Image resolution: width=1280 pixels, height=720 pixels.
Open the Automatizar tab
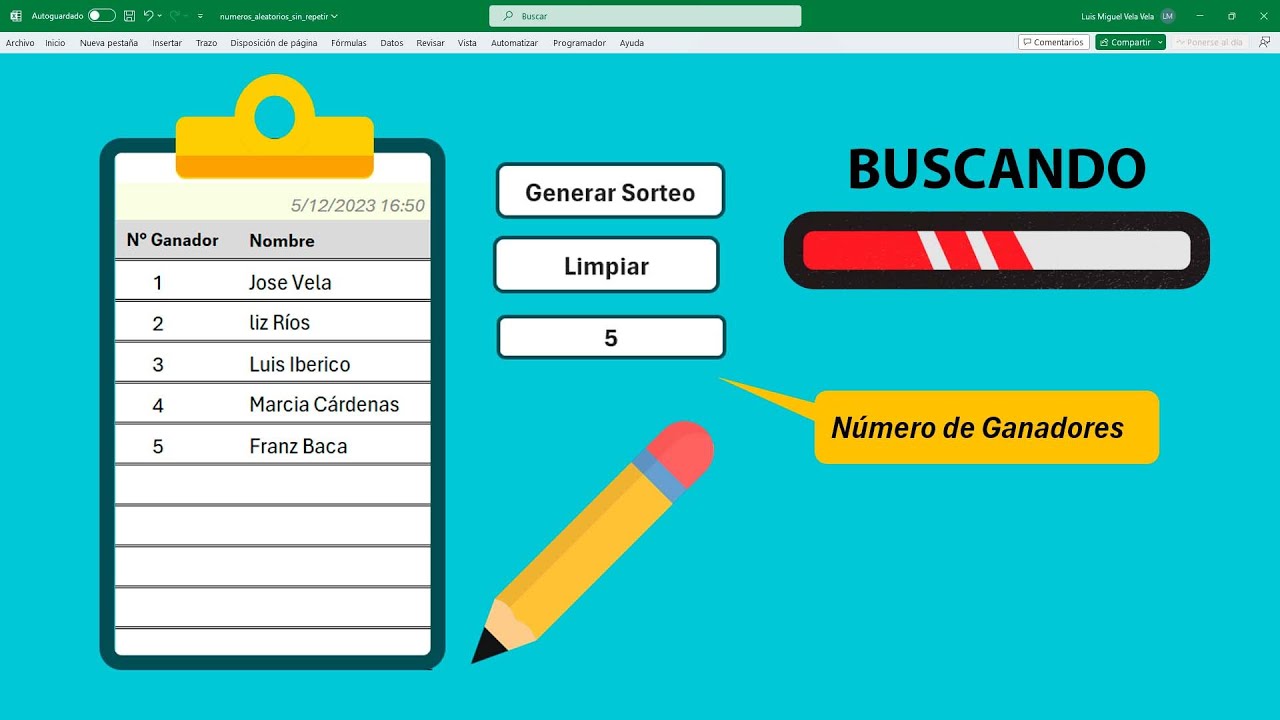(514, 43)
